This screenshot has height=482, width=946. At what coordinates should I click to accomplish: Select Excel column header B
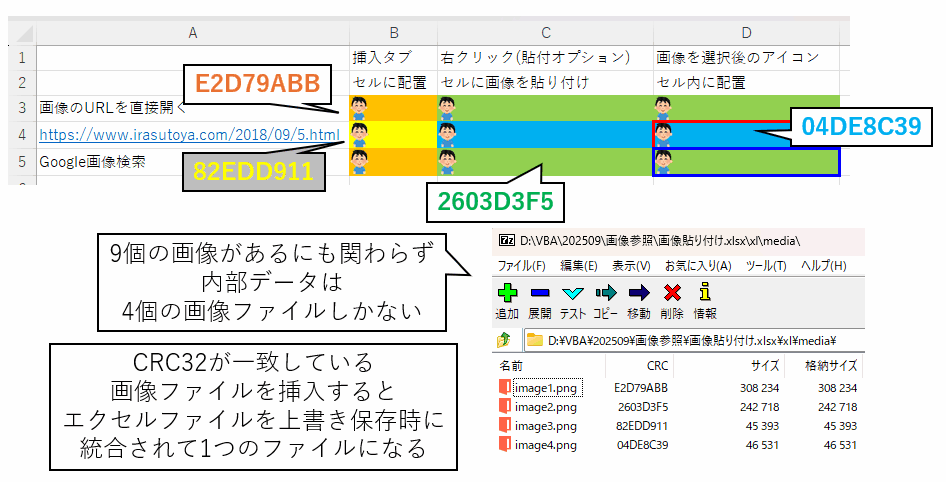[393, 33]
